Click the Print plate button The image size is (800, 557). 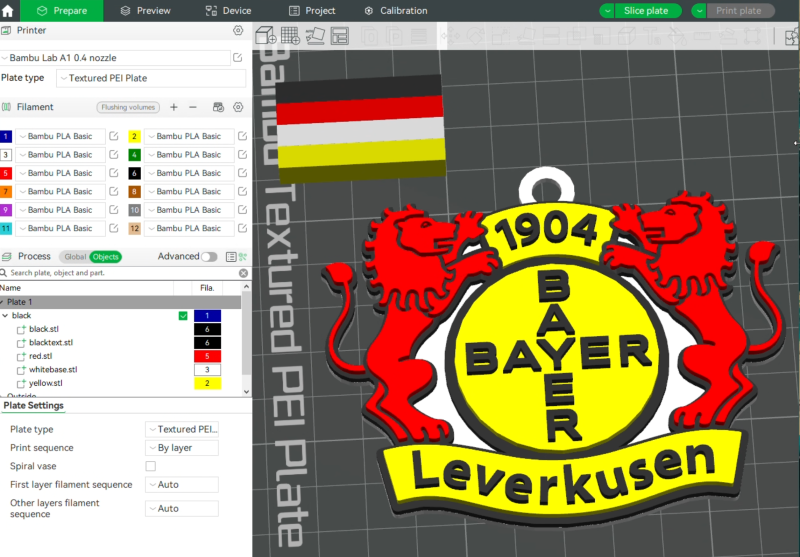pos(740,11)
